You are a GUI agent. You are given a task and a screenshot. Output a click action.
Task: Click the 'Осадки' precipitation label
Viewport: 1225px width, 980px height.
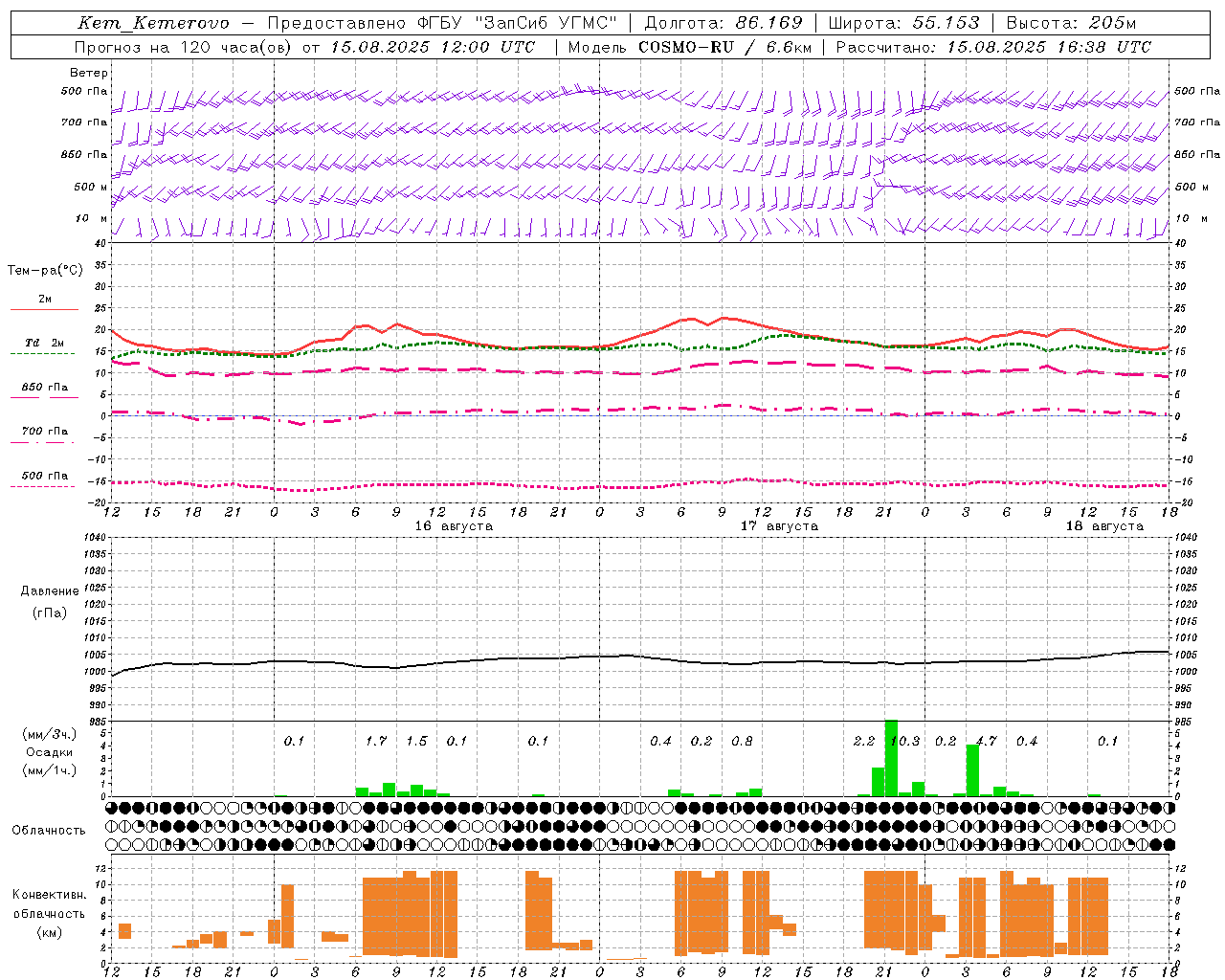pyautogui.click(x=50, y=752)
